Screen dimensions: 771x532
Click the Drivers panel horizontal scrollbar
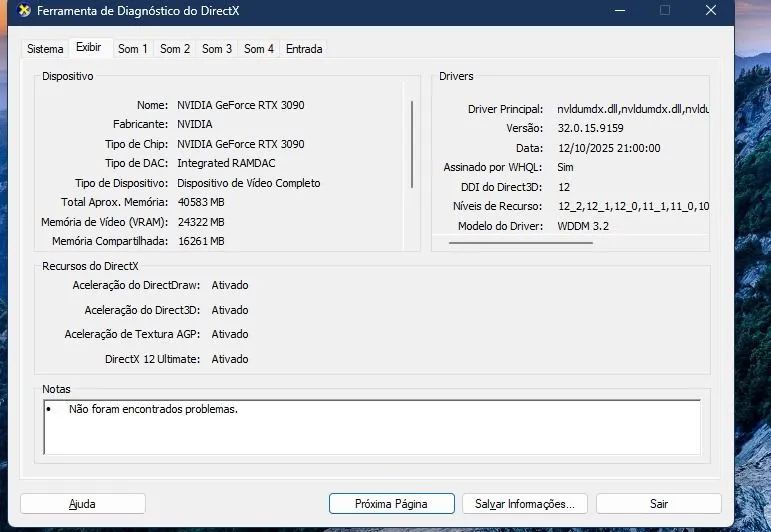coord(502,242)
